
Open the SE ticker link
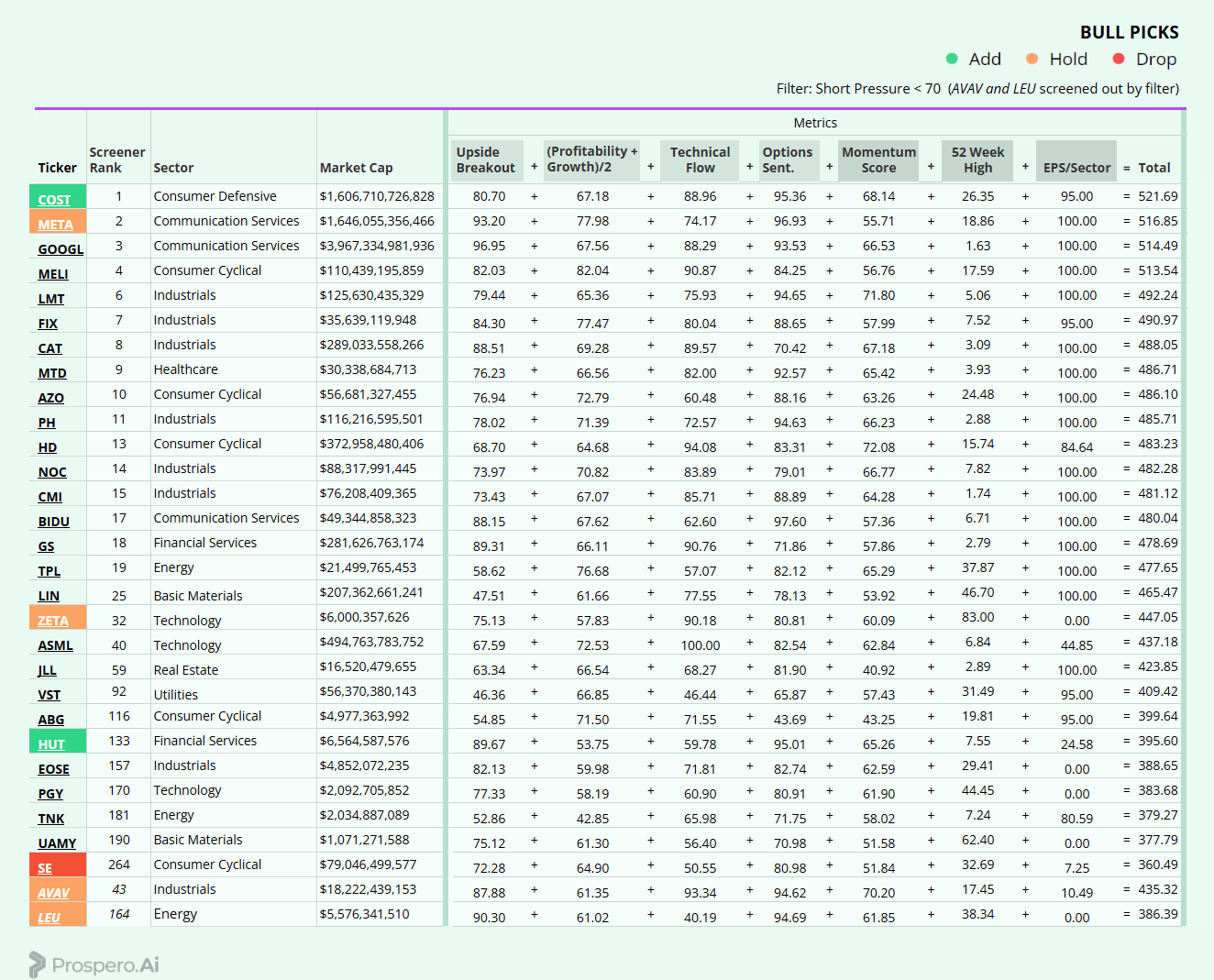tap(45, 868)
